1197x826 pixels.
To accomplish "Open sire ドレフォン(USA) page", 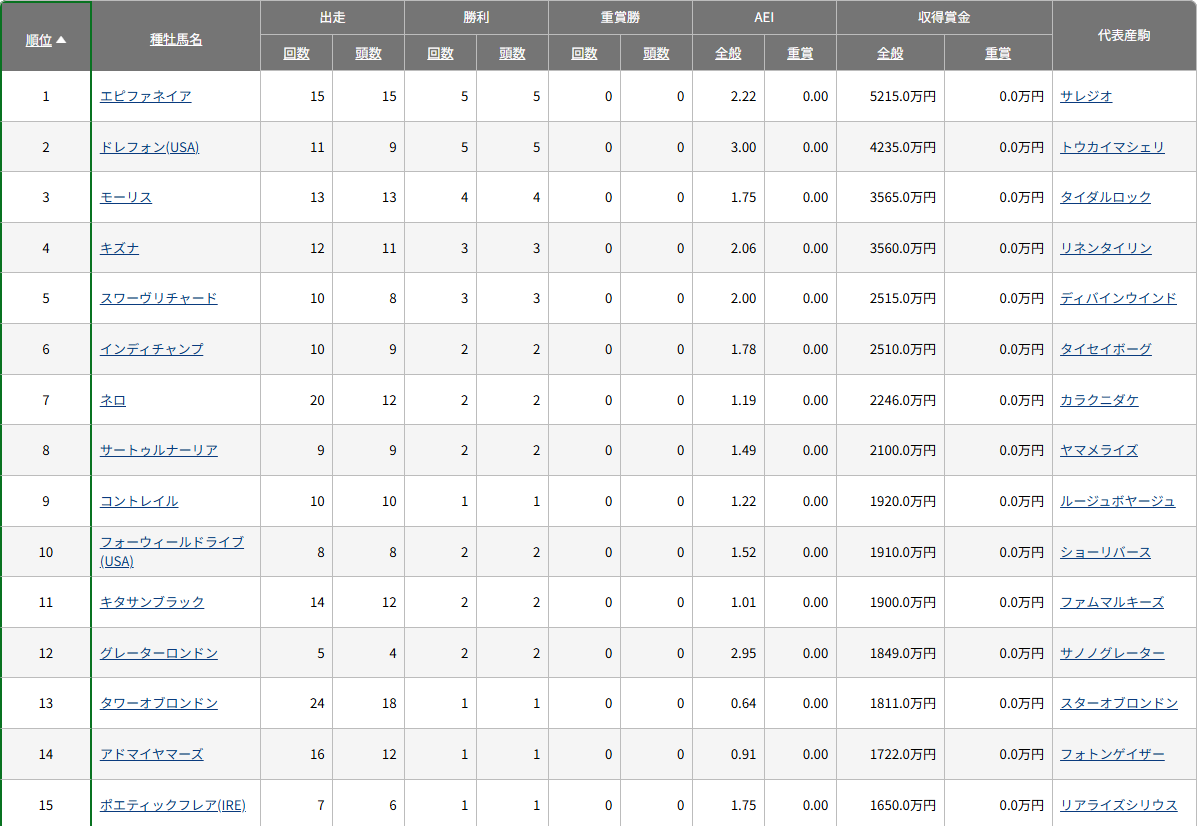I will click(x=150, y=147).
